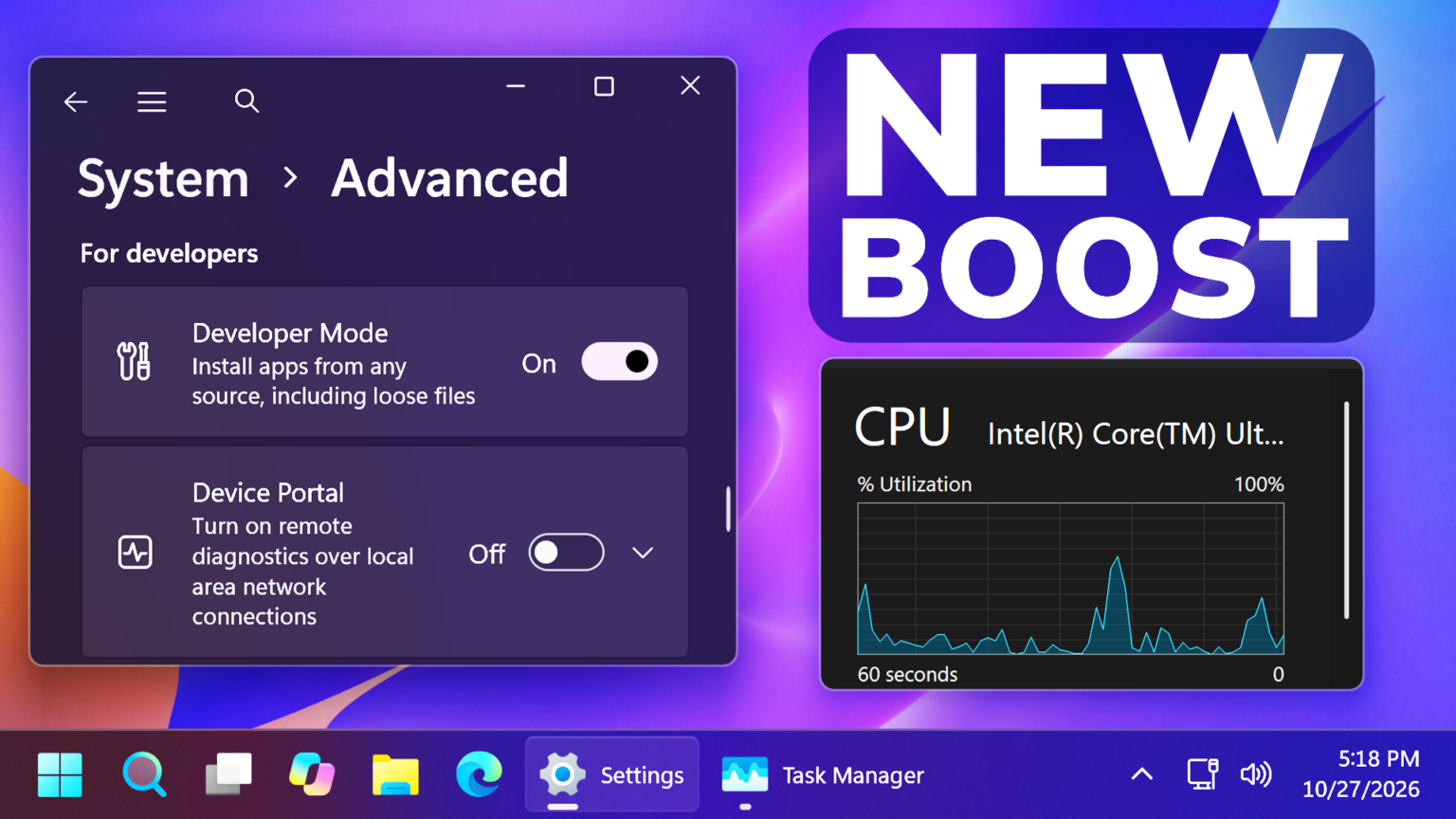Click the 'Developer Mode' setting title
Viewport: 1456px width, 819px height.
[x=290, y=333]
